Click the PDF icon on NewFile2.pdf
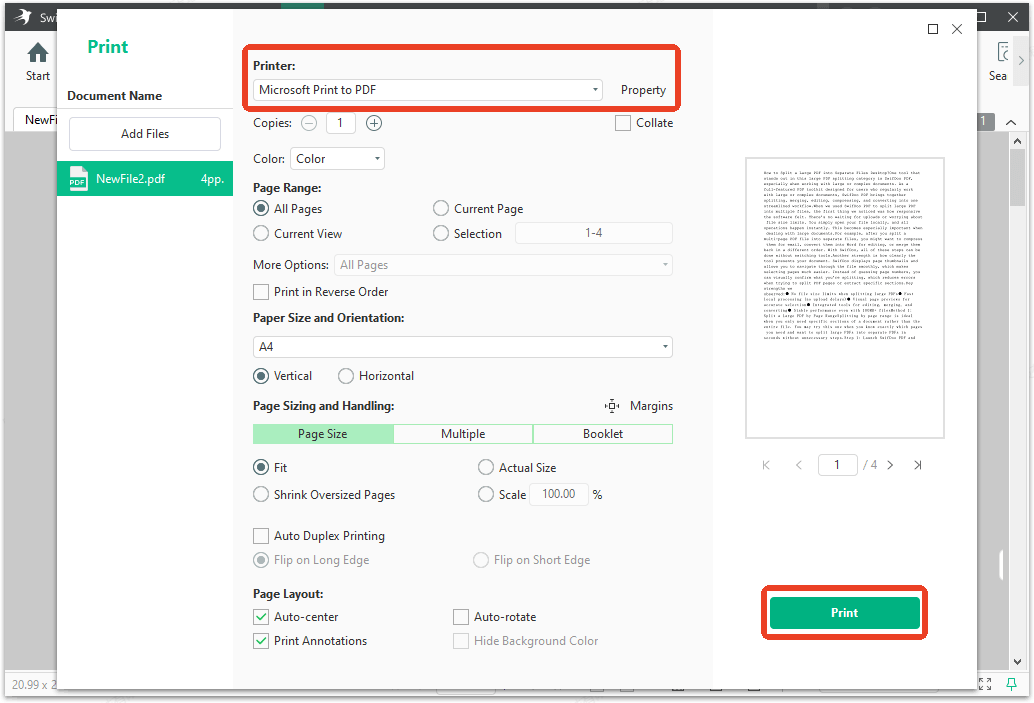This screenshot has width=1034, height=703. tap(79, 178)
